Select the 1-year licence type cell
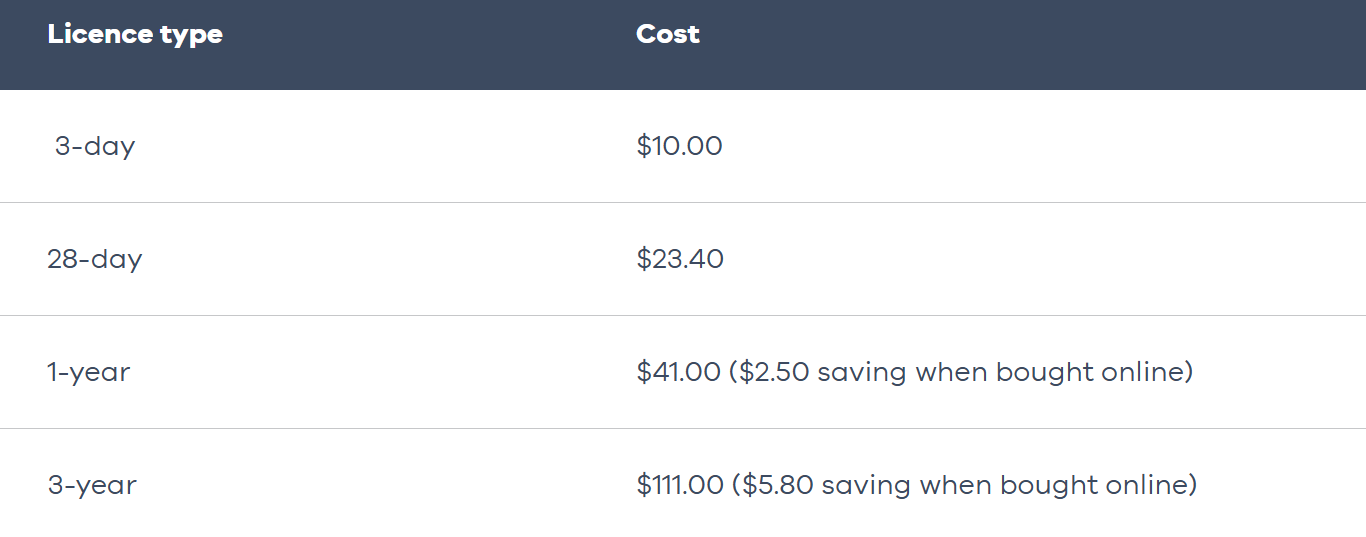The width and height of the screenshot is (1366, 537). click(x=89, y=372)
